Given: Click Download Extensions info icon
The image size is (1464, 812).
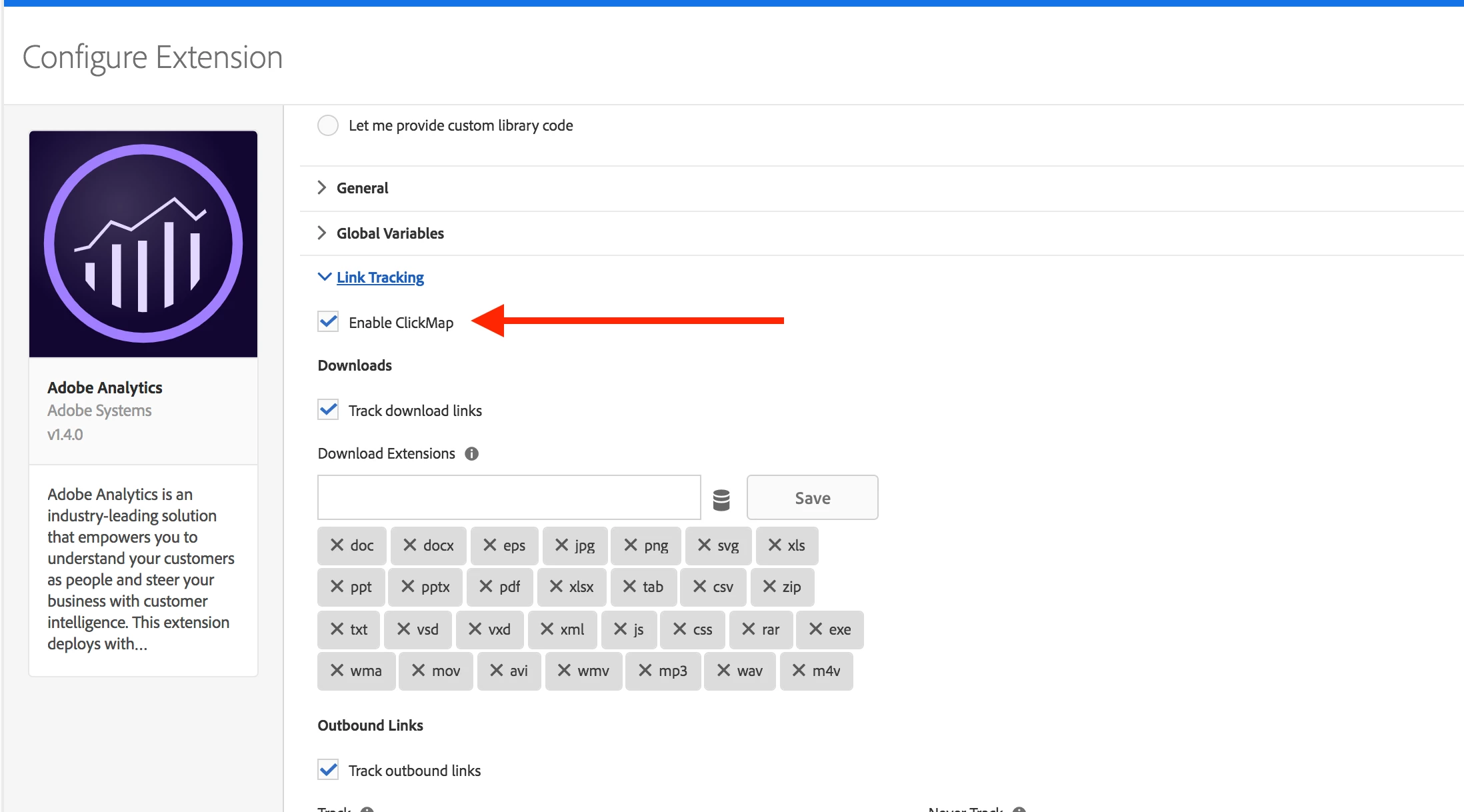Looking at the screenshot, I should click(x=471, y=454).
